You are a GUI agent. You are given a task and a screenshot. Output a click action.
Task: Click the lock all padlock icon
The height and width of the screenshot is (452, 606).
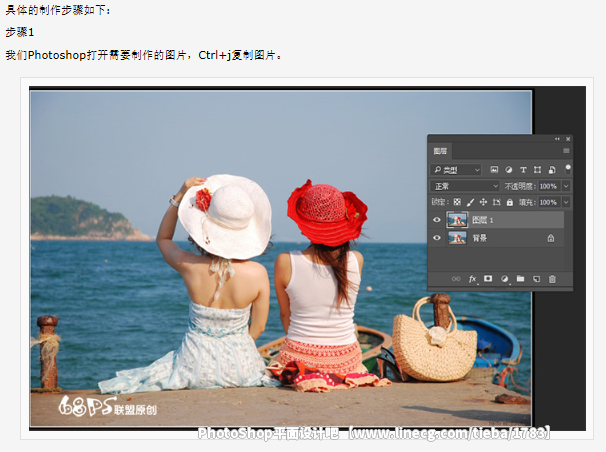[x=510, y=202]
